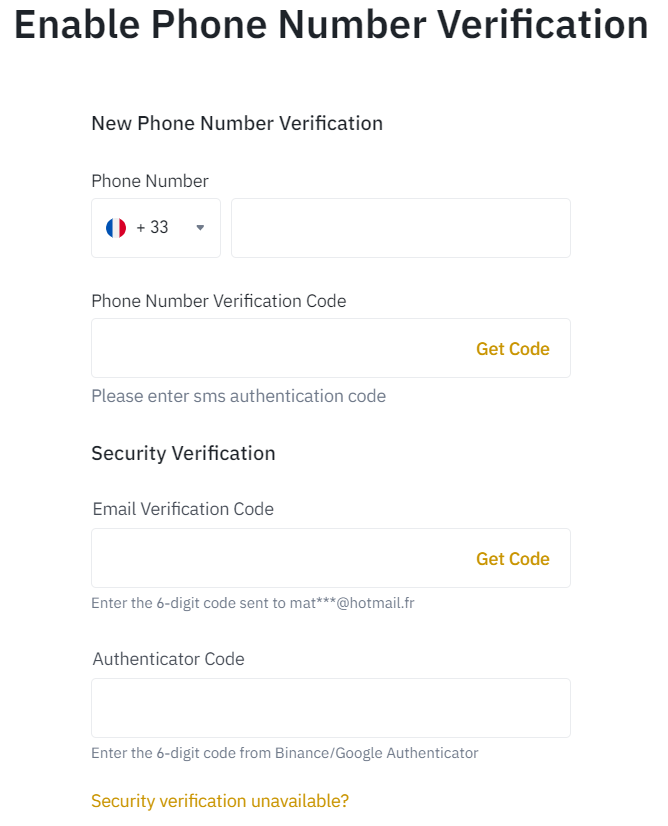Click the 'Security Verification' section heading
The height and width of the screenshot is (826, 668).
point(183,453)
